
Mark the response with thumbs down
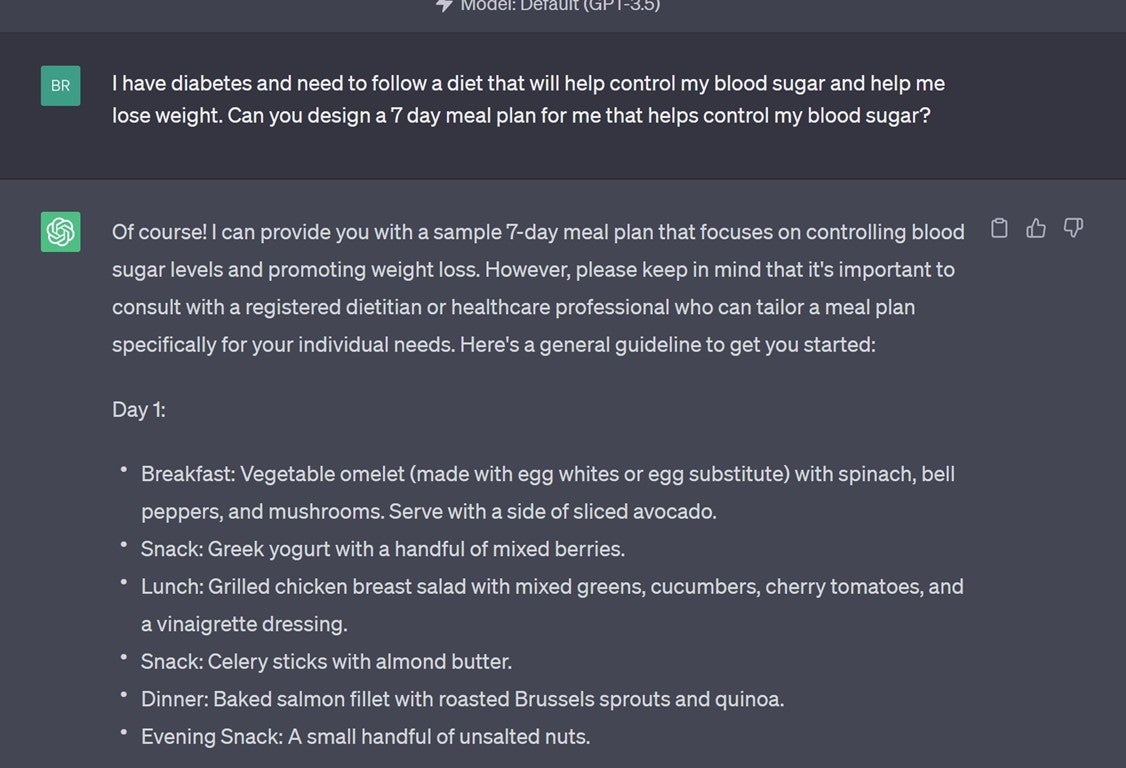[1073, 229]
